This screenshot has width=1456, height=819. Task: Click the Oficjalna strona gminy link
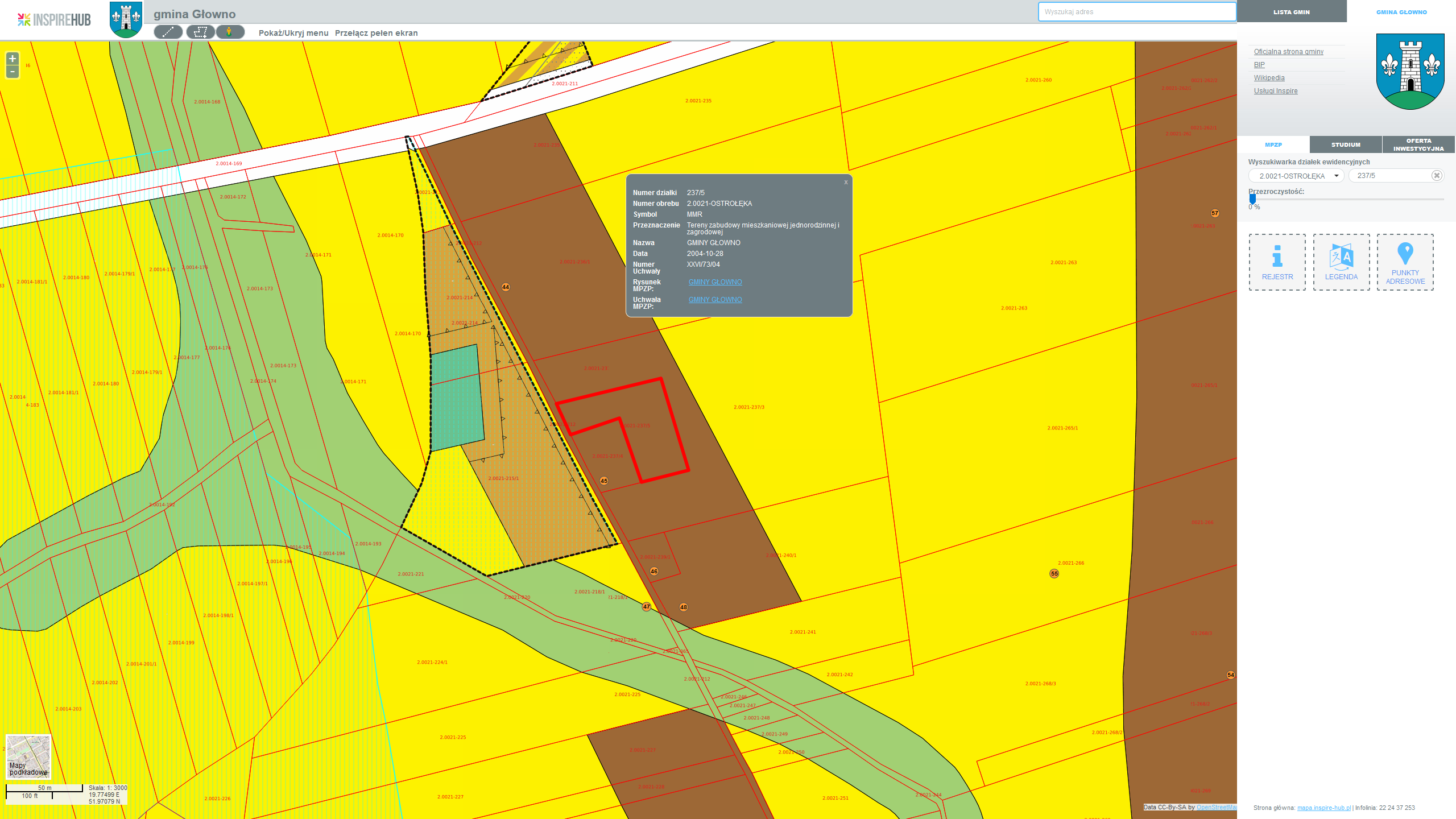click(1288, 52)
